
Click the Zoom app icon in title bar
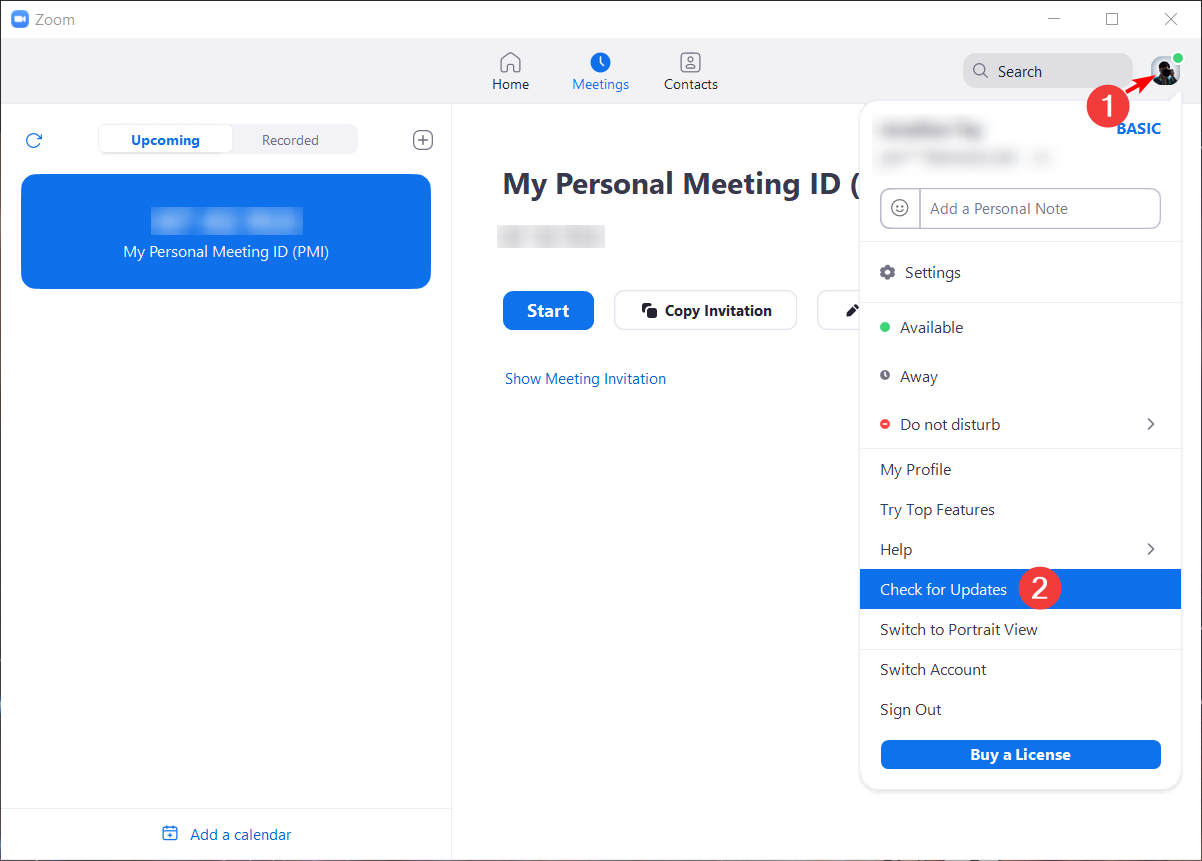tap(19, 19)
